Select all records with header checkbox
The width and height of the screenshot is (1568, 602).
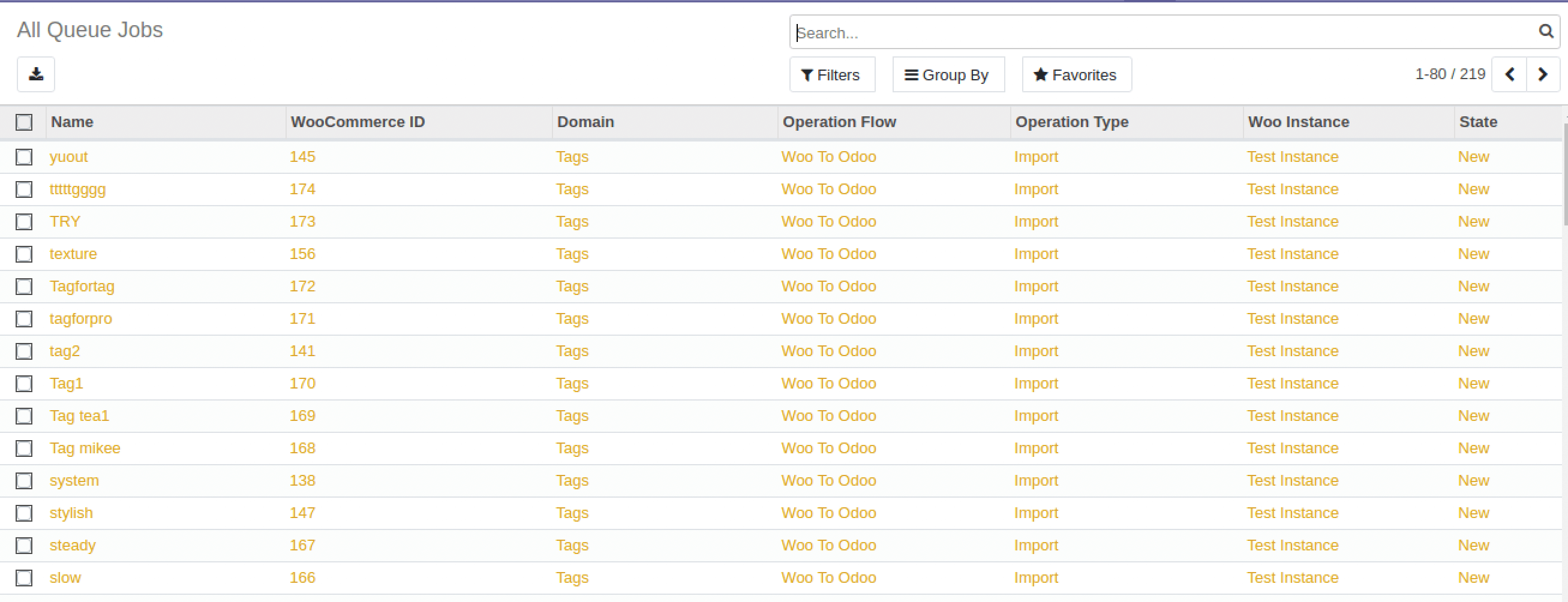(x=24, y=122)
